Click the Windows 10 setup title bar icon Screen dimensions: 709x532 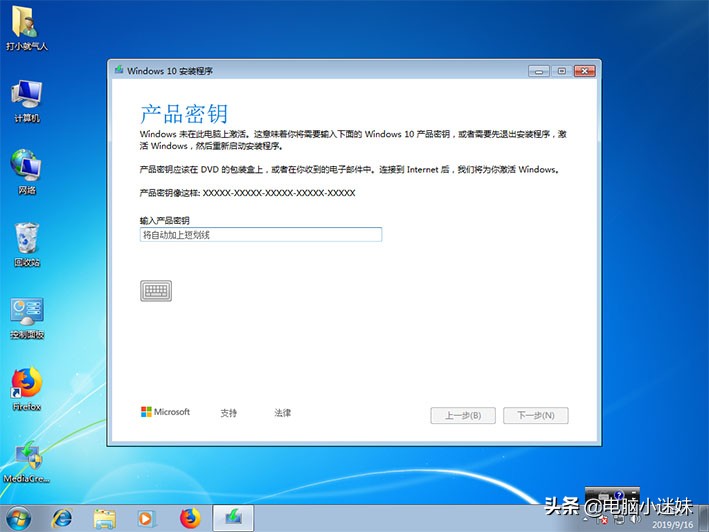pos(119,70)
